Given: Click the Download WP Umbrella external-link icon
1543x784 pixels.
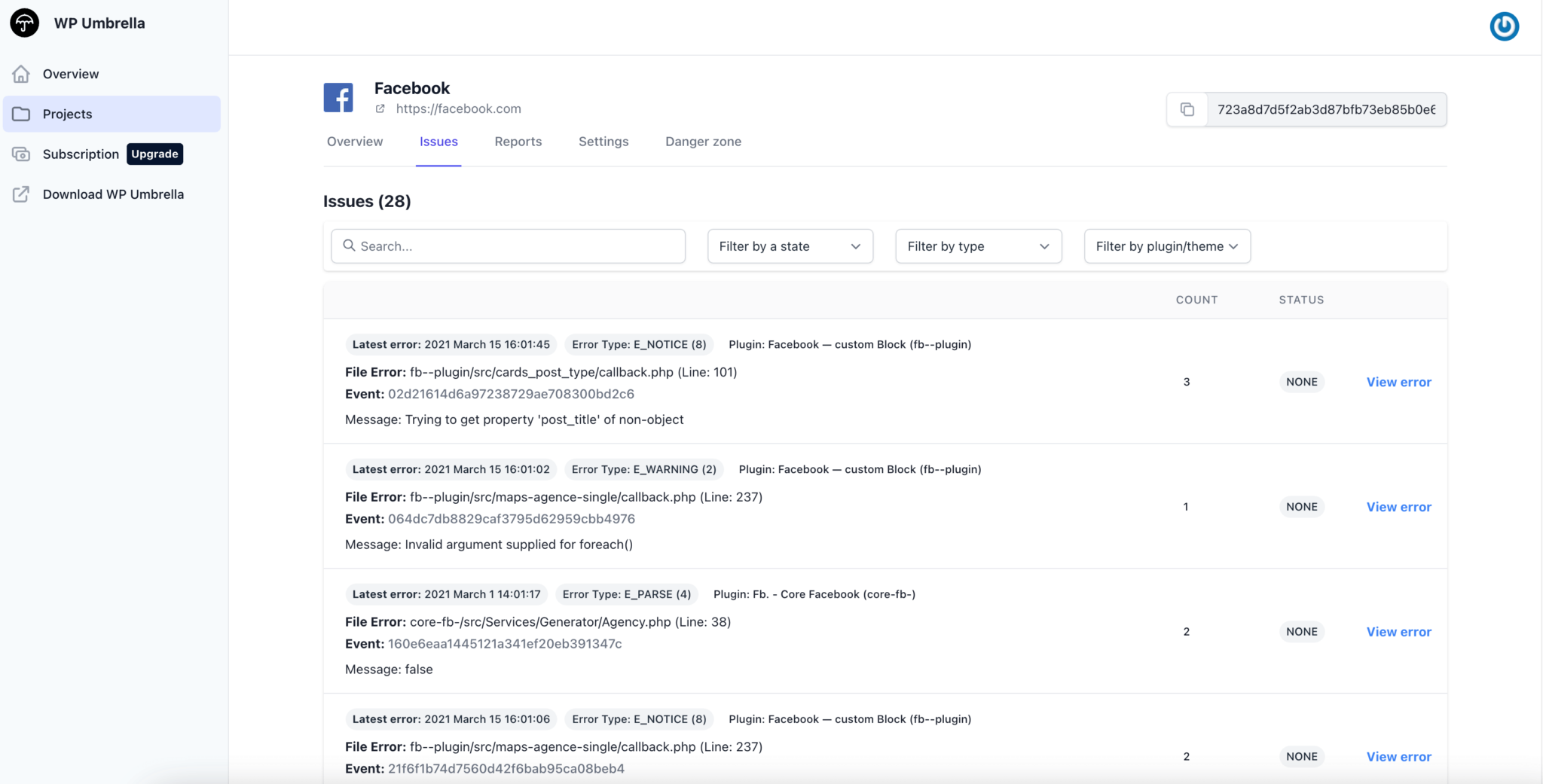Looking at the screenshot, I should 22,194.
